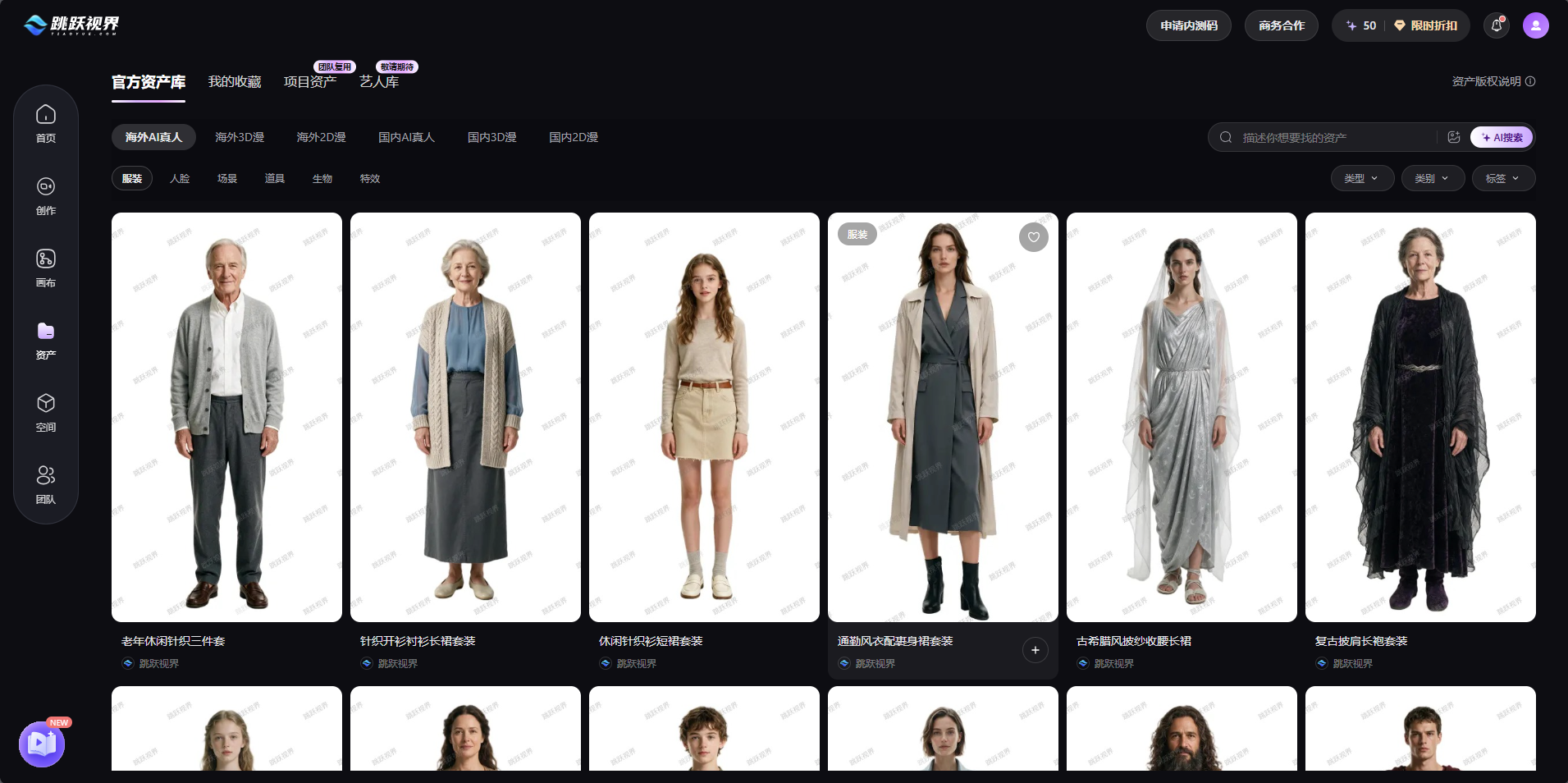The width and height of the screenshot is (1568, 783).
Task: Click the 服装 tag on the trench coat card
Action: tap(857, 234)
